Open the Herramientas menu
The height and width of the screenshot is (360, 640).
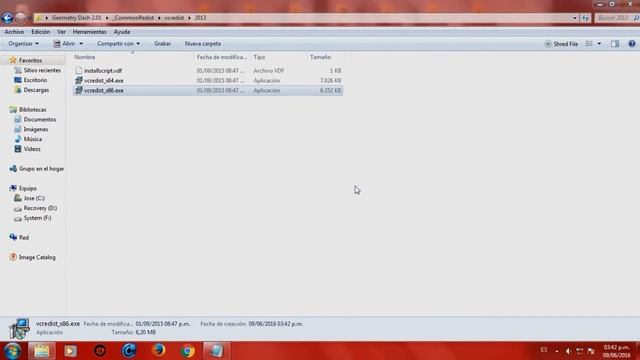[89, 32]
